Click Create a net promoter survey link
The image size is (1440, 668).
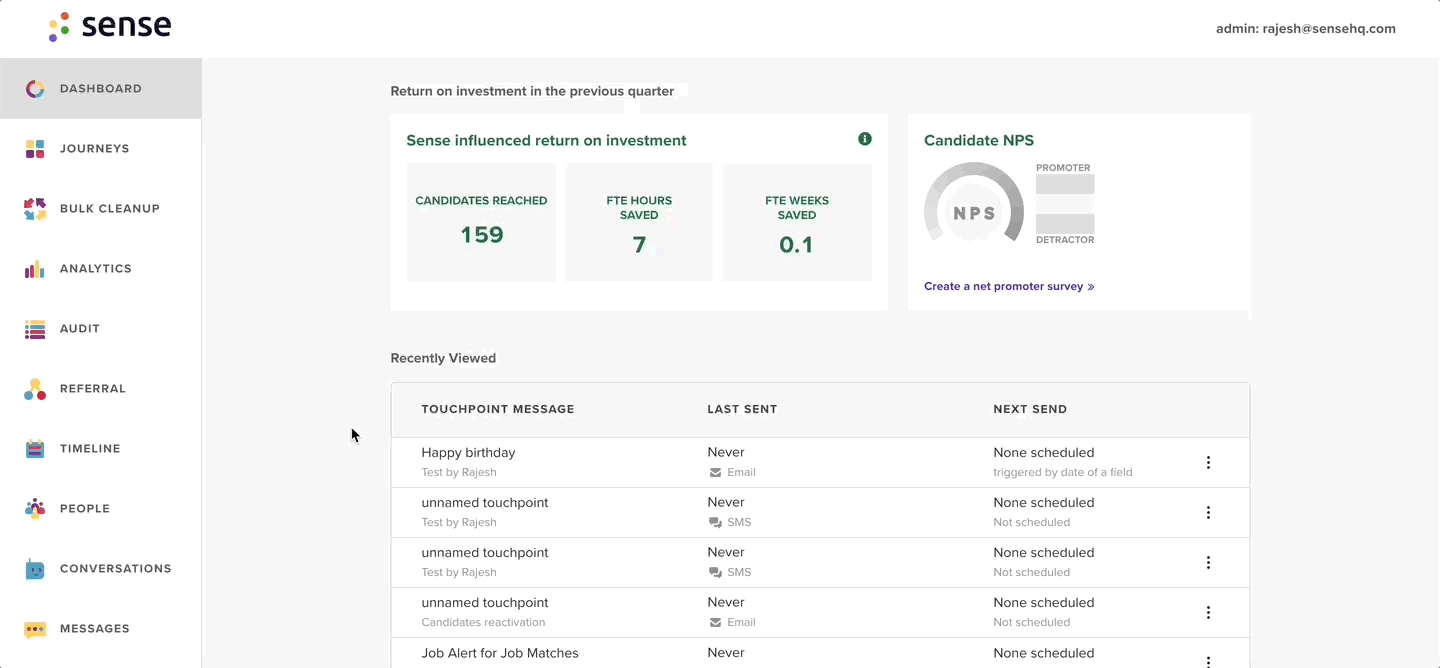[1009, 286]
